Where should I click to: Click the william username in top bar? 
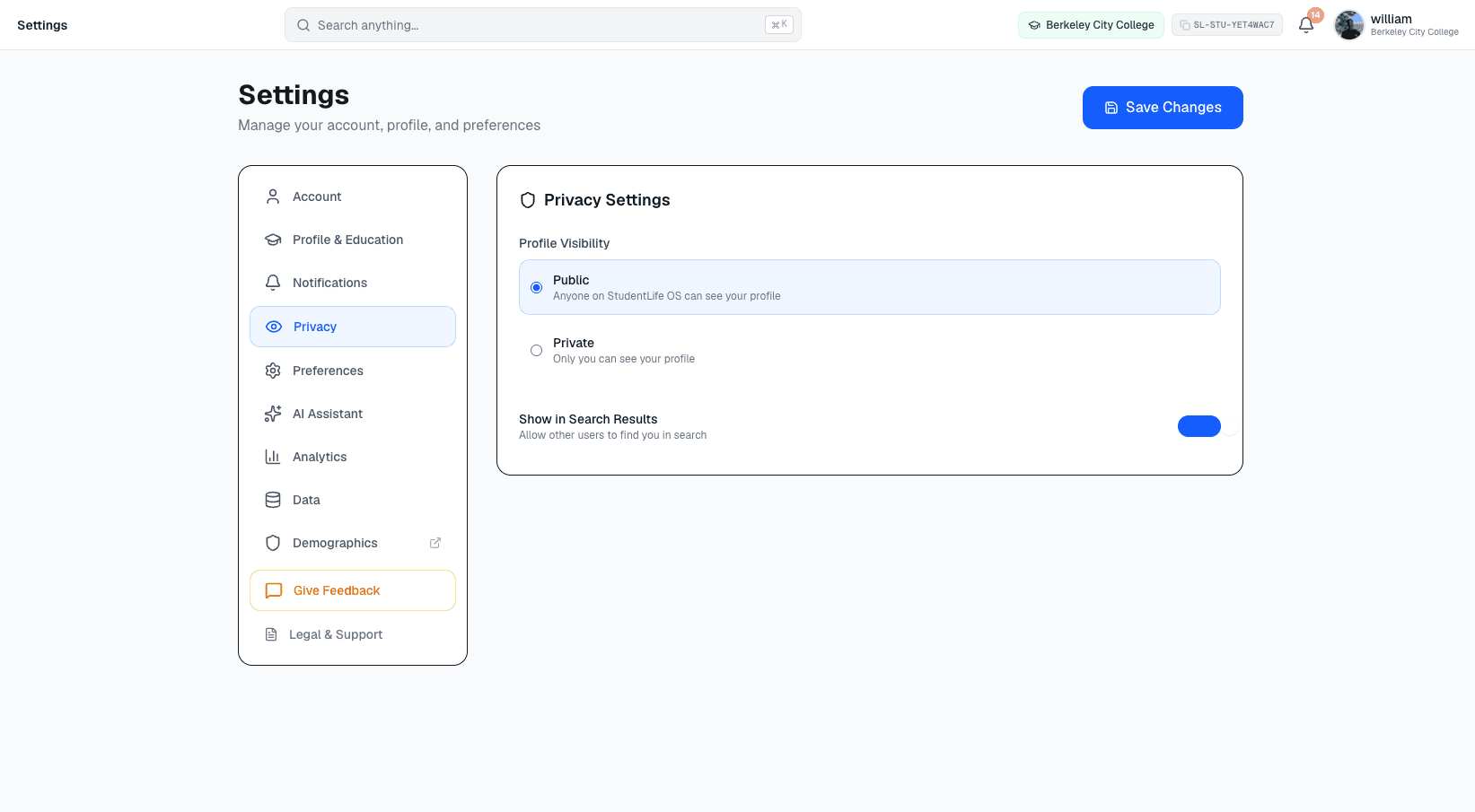click(1392, 19)
